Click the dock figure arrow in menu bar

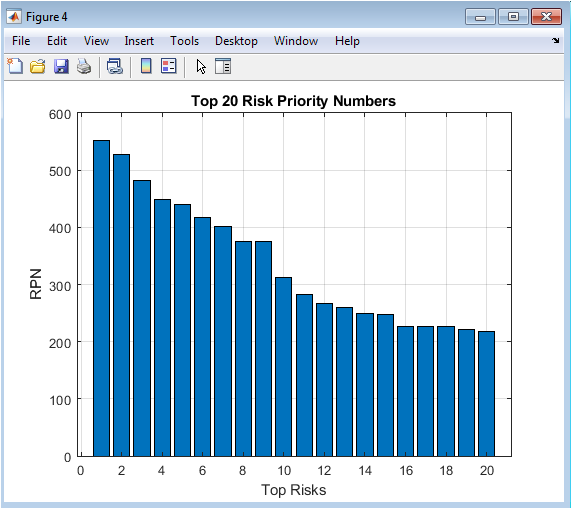555,41
